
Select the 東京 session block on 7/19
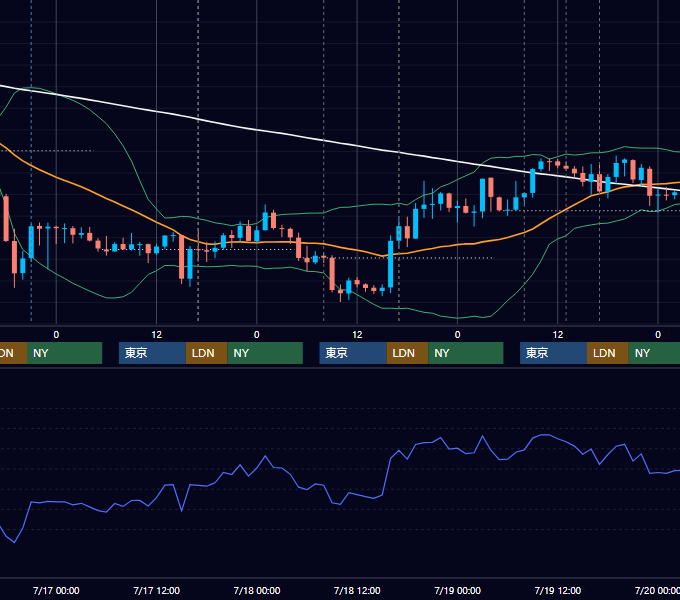(x=554, y=353)
